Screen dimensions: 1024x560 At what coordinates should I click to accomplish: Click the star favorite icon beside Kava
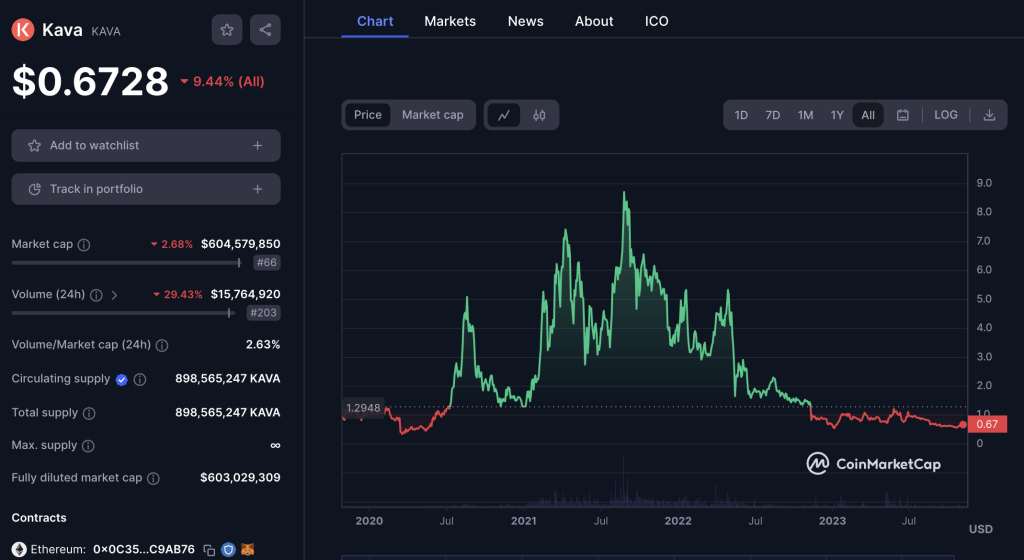[227, 29]
